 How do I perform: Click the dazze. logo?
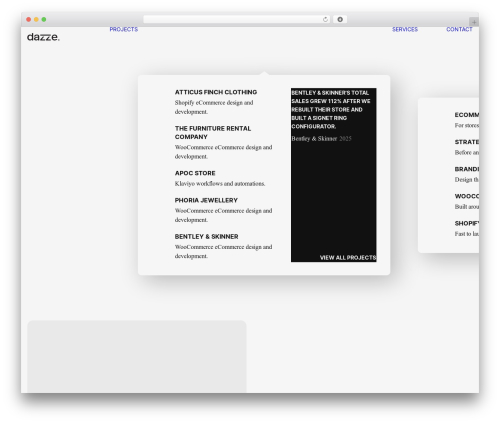(43, 37)
